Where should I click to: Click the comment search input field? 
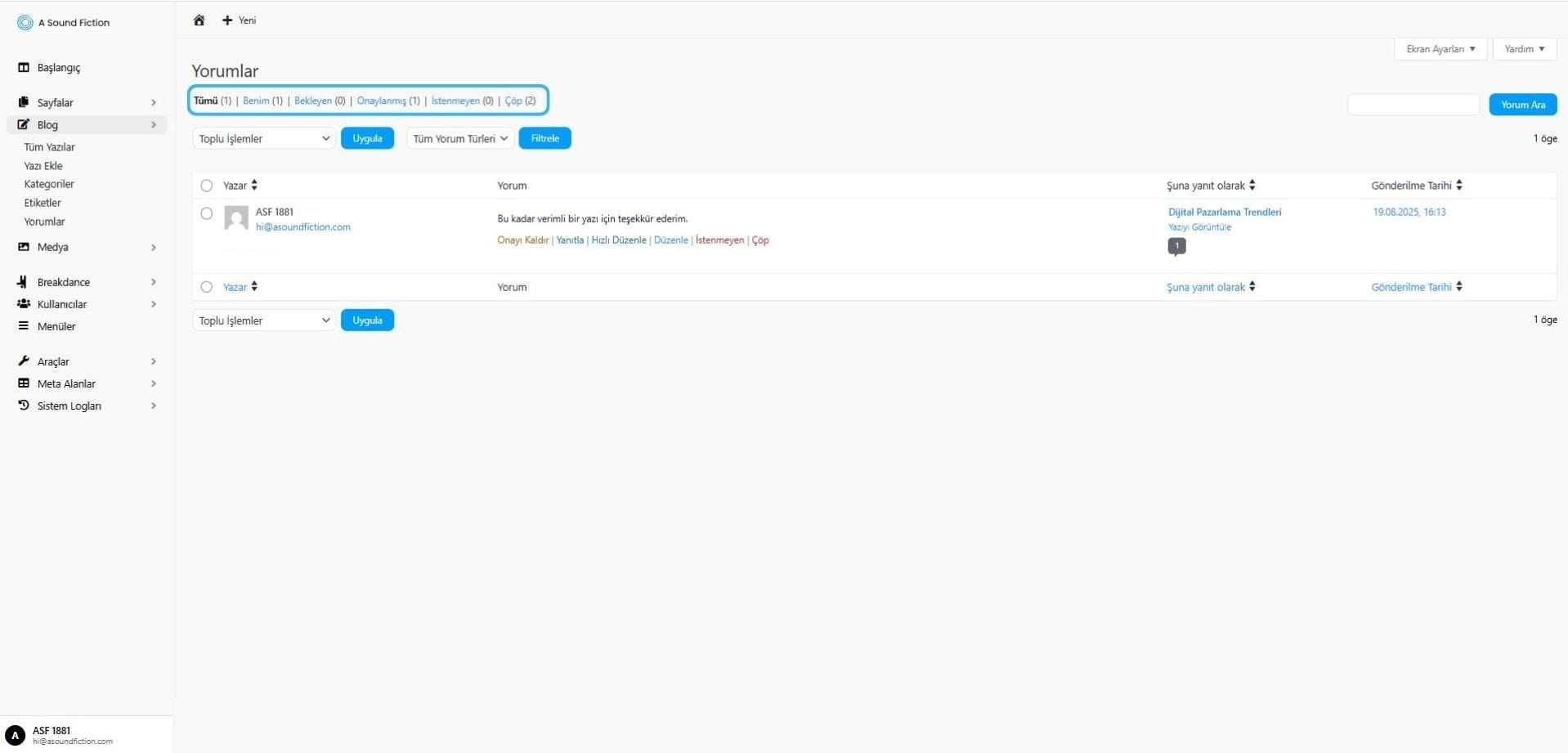[x=1413, y=105]
